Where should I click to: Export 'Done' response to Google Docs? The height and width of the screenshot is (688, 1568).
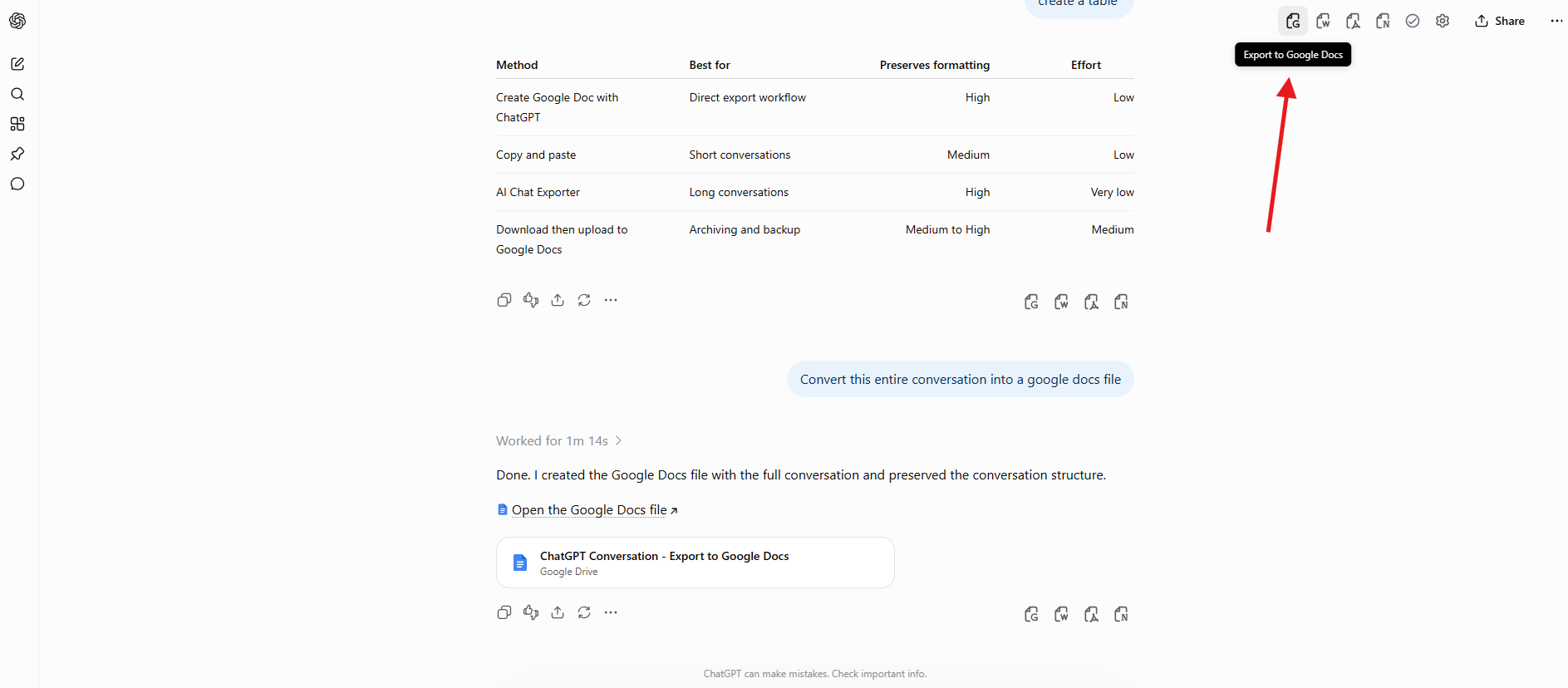coord(1031,614)
